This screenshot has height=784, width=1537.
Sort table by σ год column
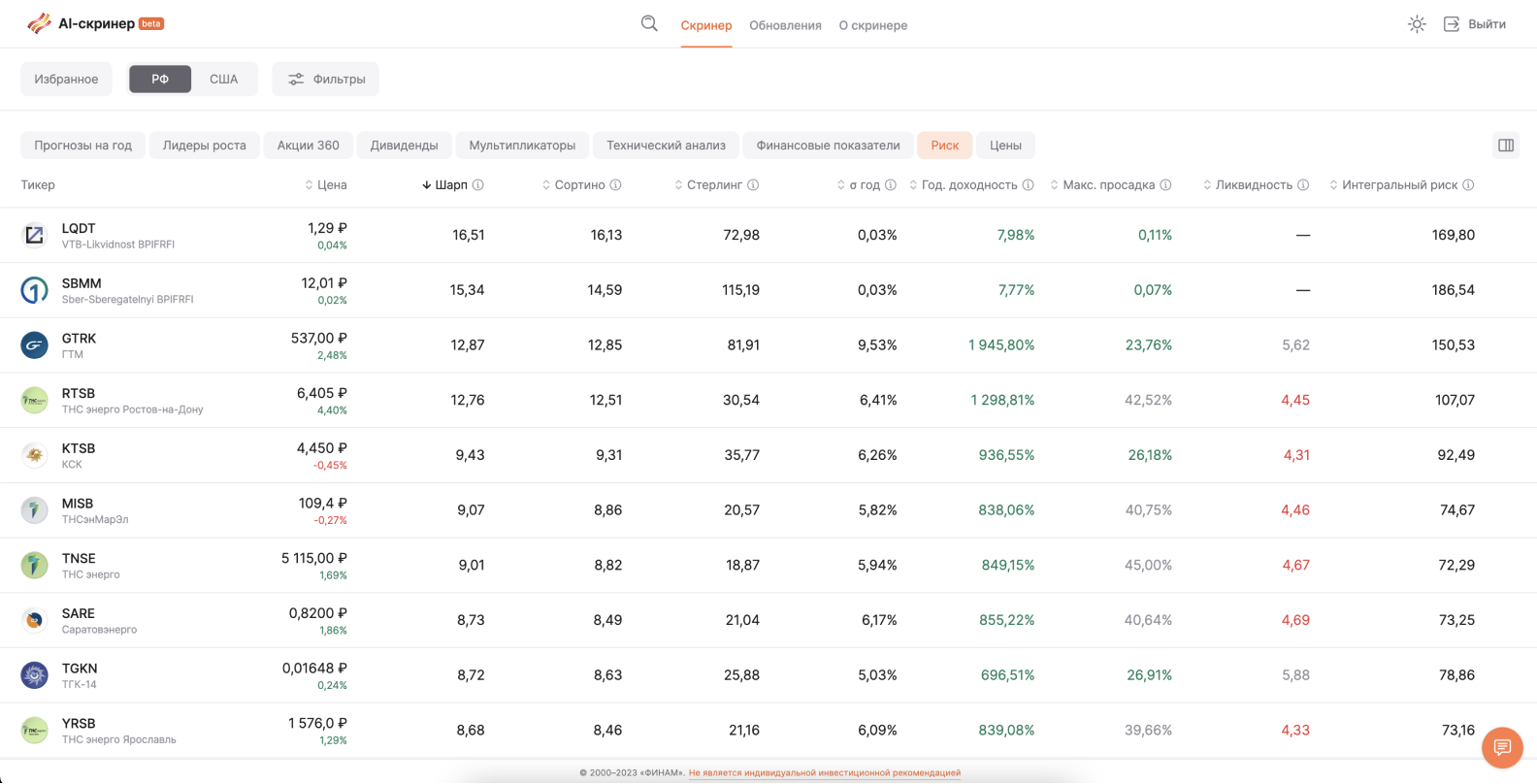tap(858, 185)
